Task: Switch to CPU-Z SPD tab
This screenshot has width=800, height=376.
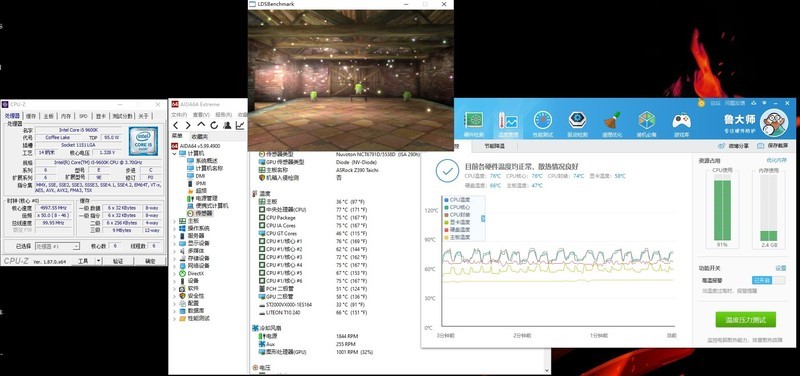Action: 83,116
